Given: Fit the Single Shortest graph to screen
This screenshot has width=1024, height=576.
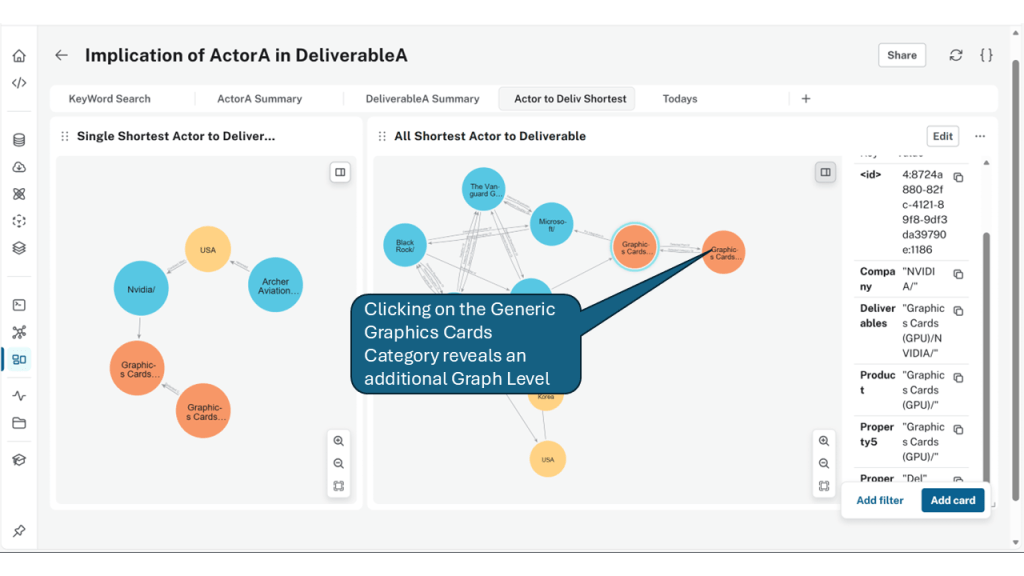Looking at the screenshot, I should 339,487.
